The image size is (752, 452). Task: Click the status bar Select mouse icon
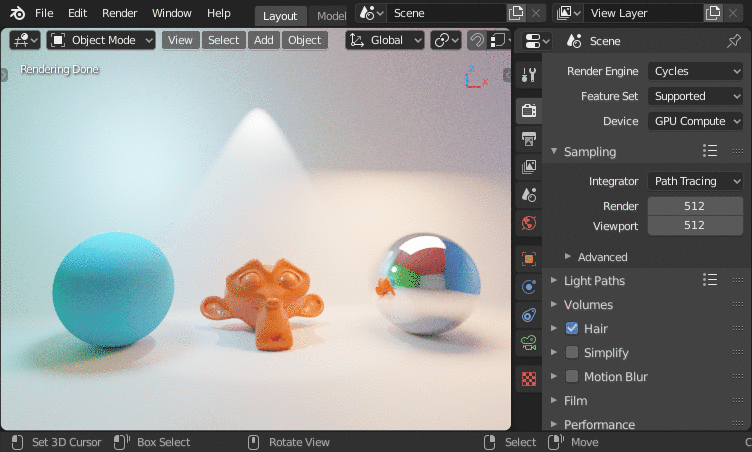[x=490, y=442]
